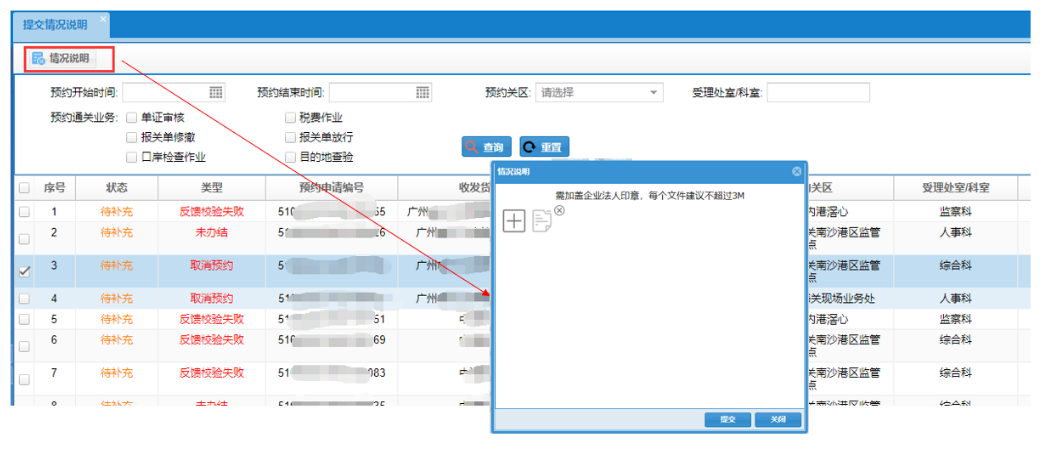
Task: Click 人事科 in row 2
Action: tap(956, 232)
